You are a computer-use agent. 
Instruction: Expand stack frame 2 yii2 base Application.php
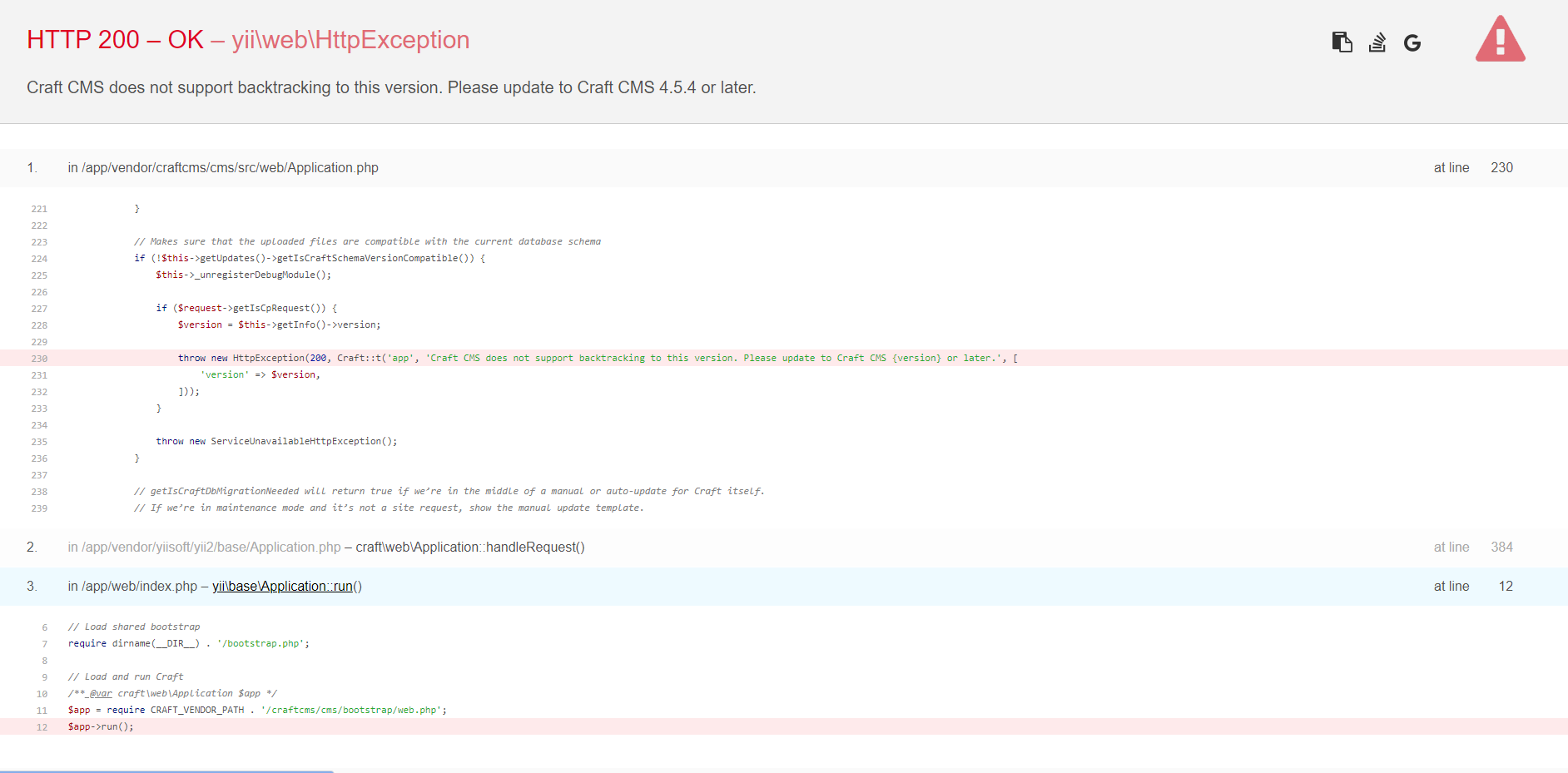click(x=333, y=547)
